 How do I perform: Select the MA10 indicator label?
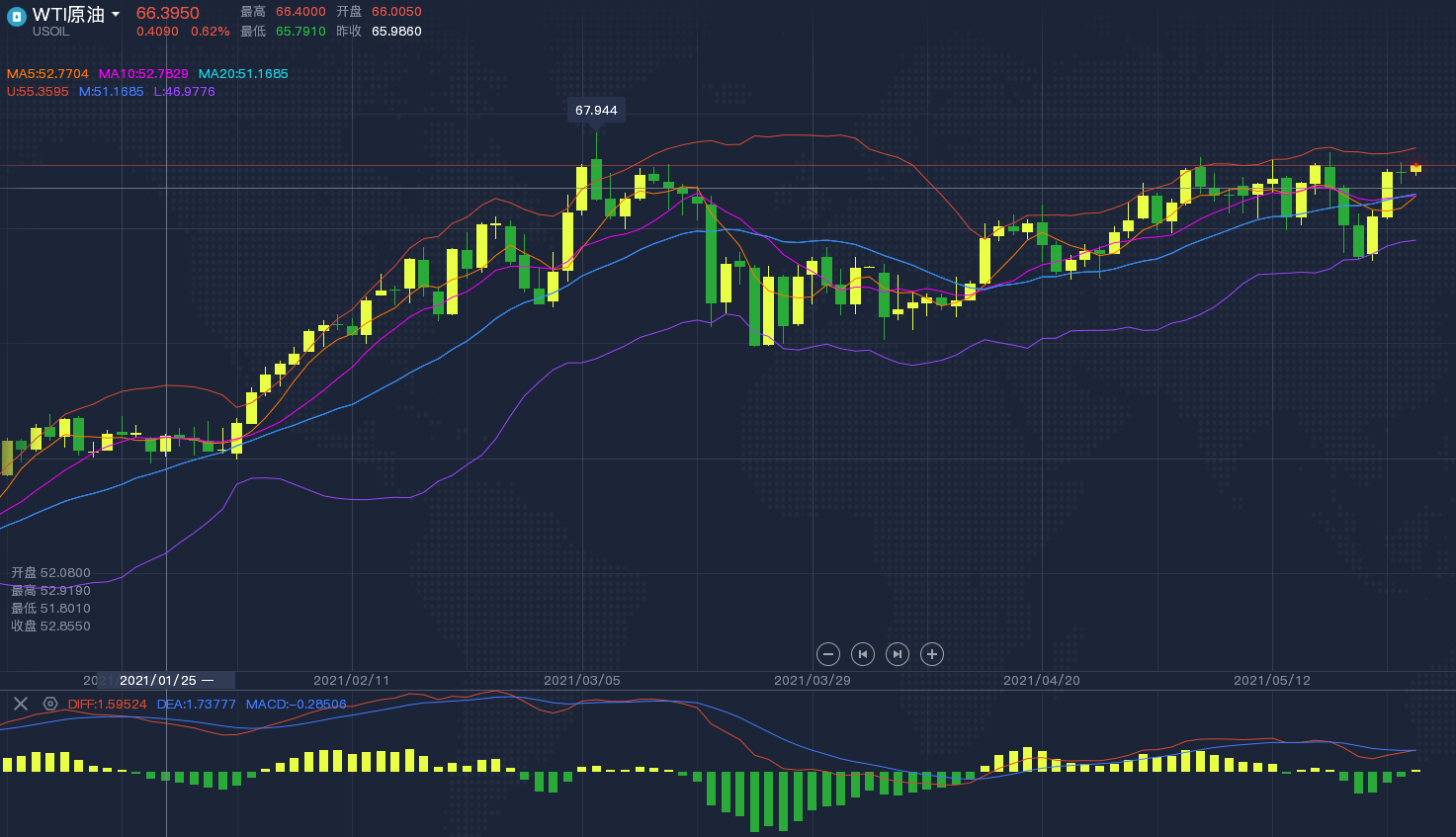point(143,74)
